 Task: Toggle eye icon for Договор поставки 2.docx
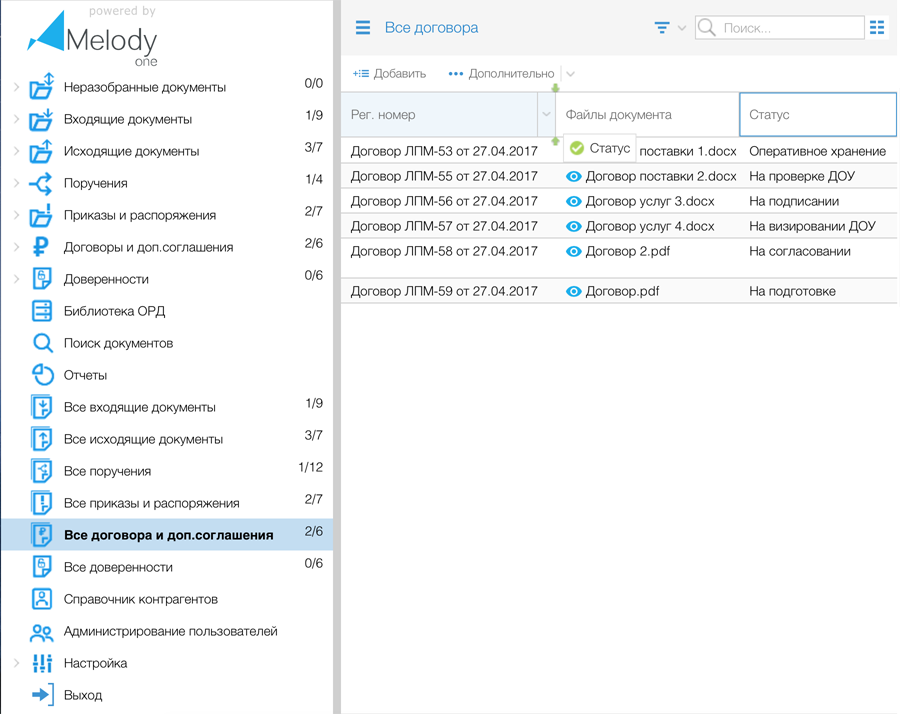(574, 176)
